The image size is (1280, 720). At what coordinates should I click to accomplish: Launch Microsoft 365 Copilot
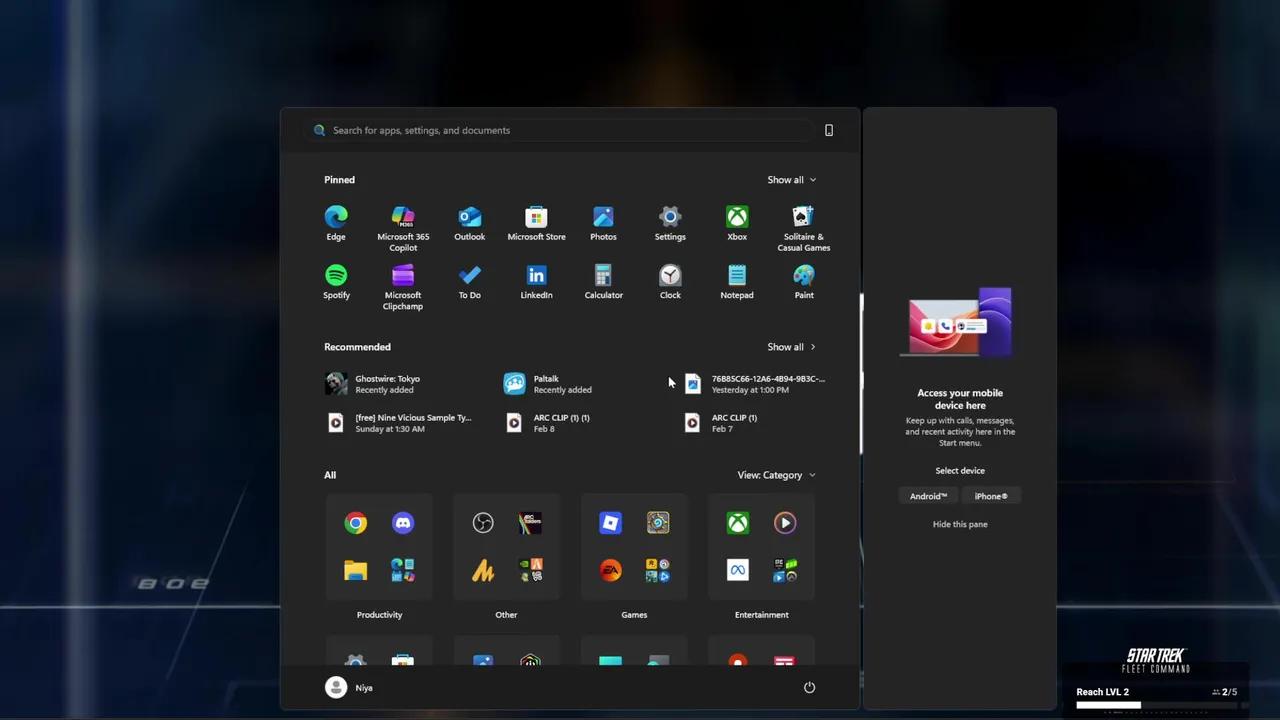pyautogui.click(x=403, y=229)
